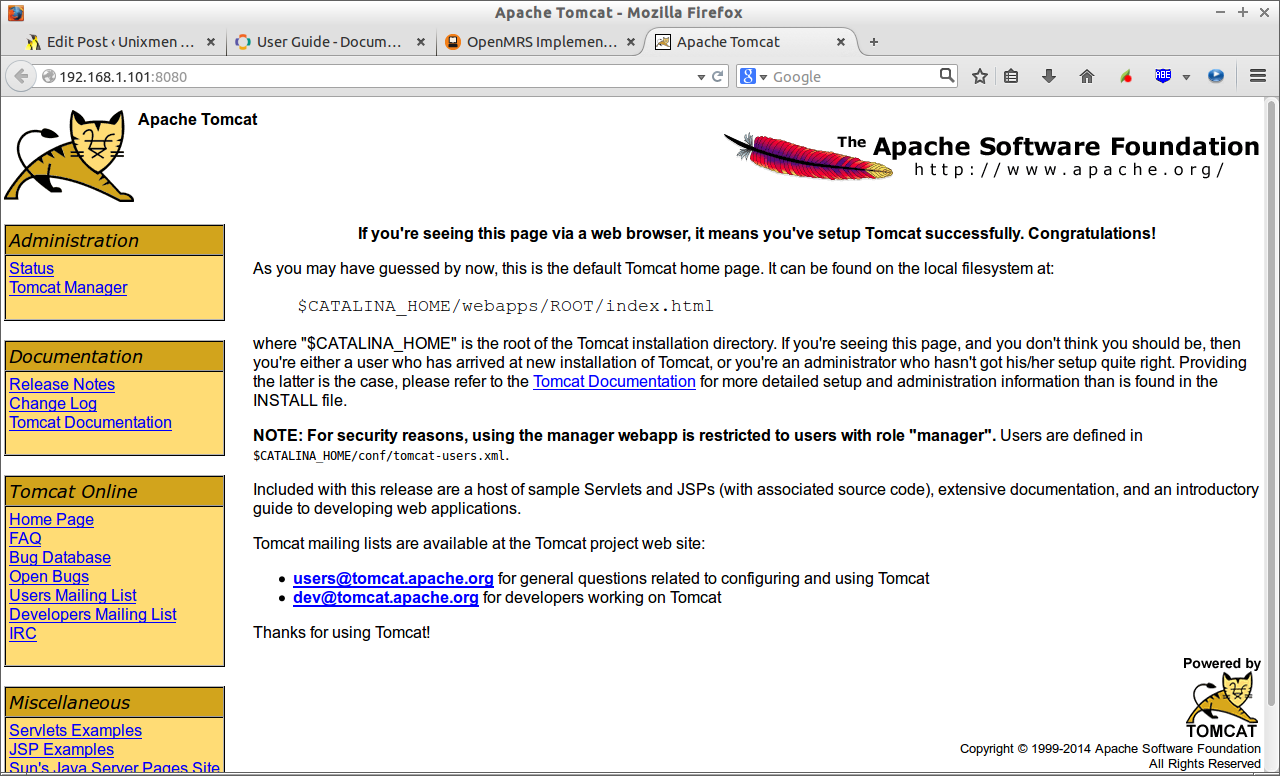
Task: Go back using the navigation arrow
Action: point(21,76)
